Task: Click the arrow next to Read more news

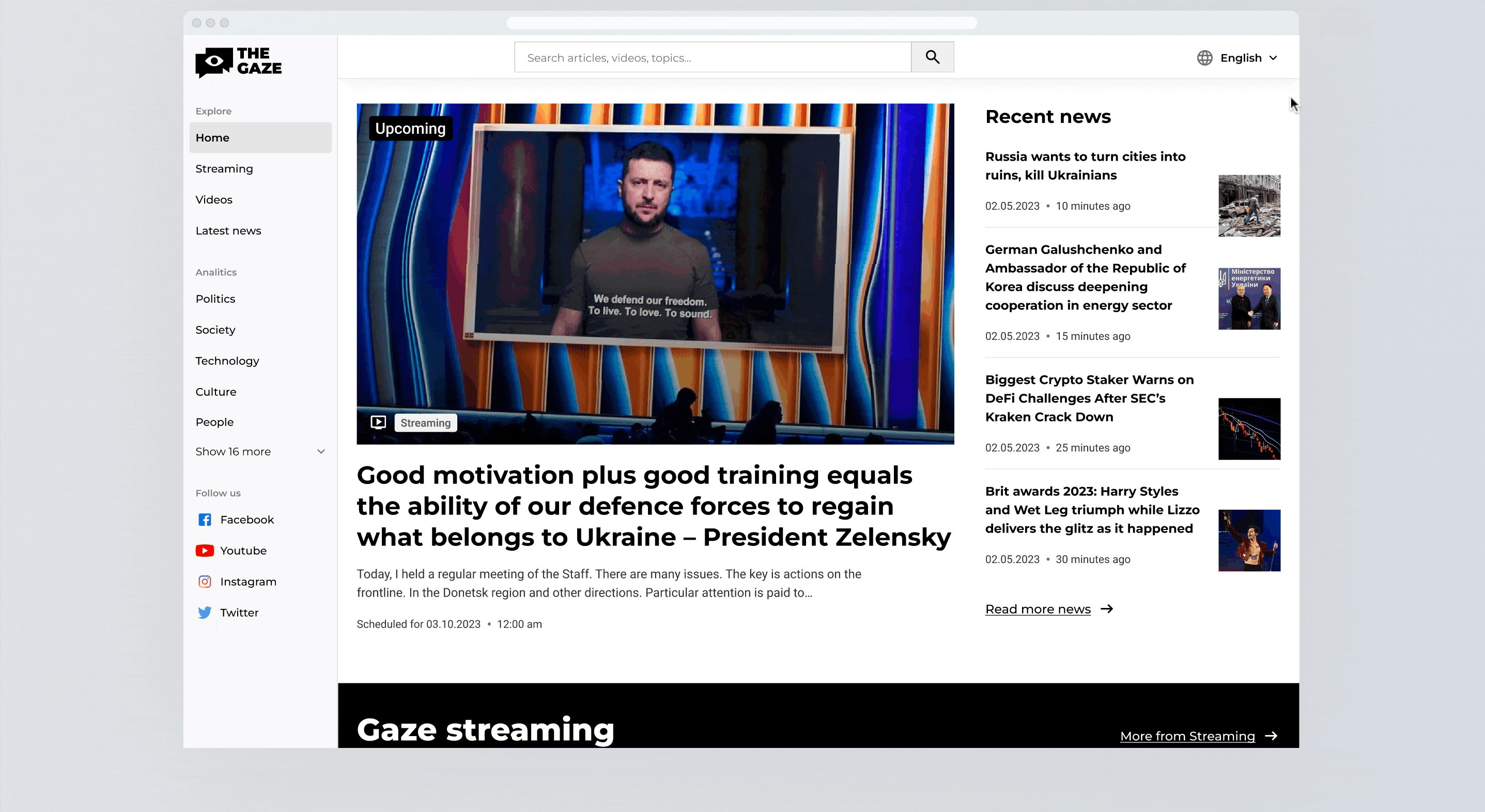Action: 1106,609
